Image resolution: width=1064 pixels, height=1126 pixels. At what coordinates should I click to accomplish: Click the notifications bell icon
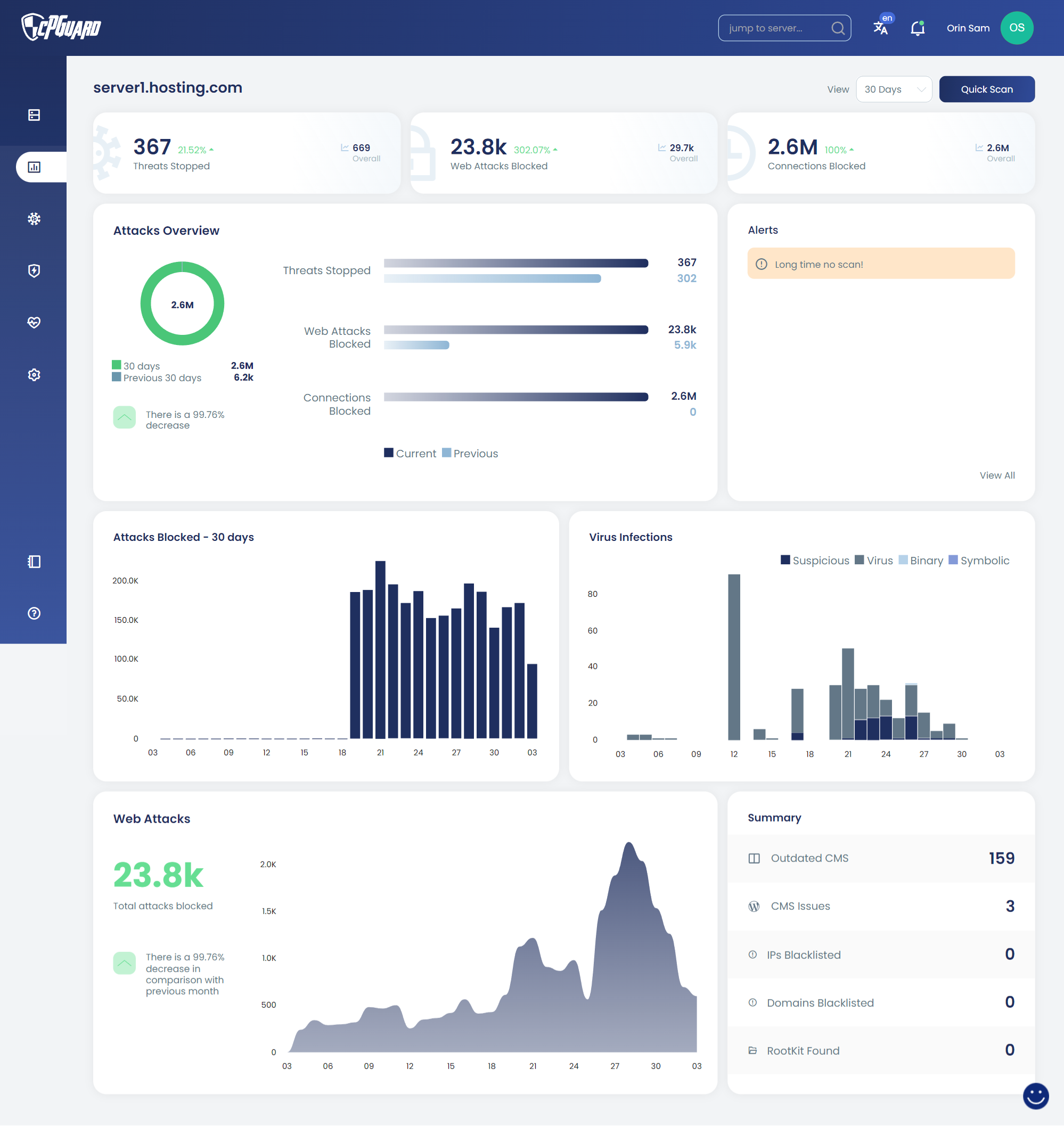917,28
